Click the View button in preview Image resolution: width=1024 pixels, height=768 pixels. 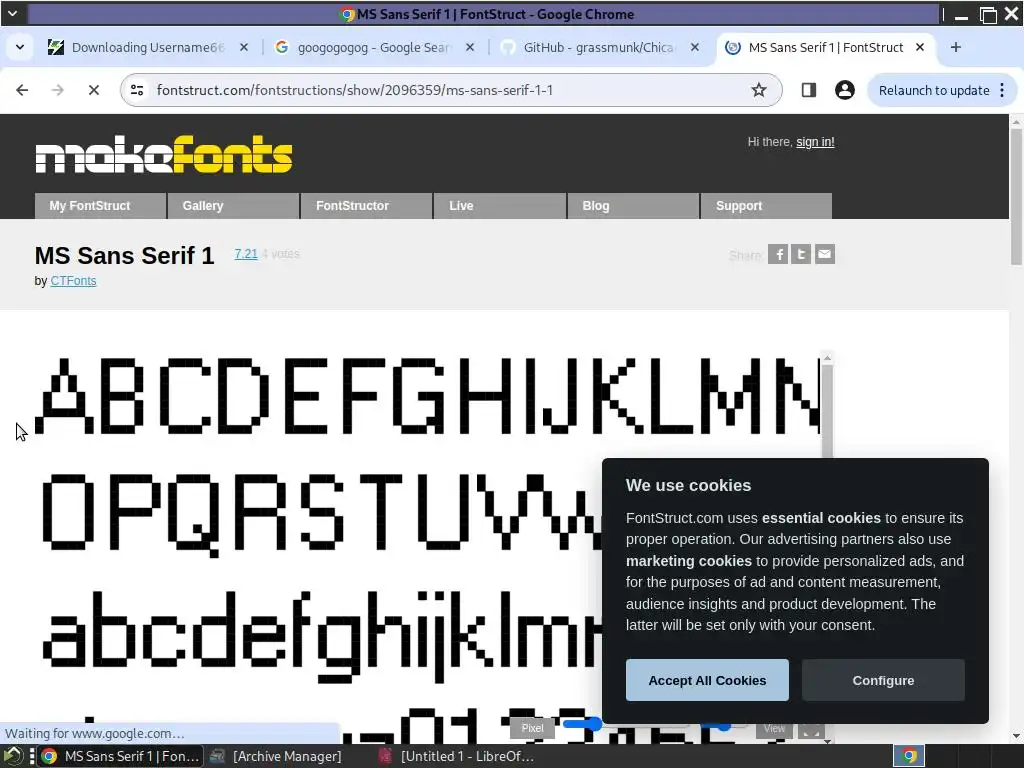tap(774, 728)
